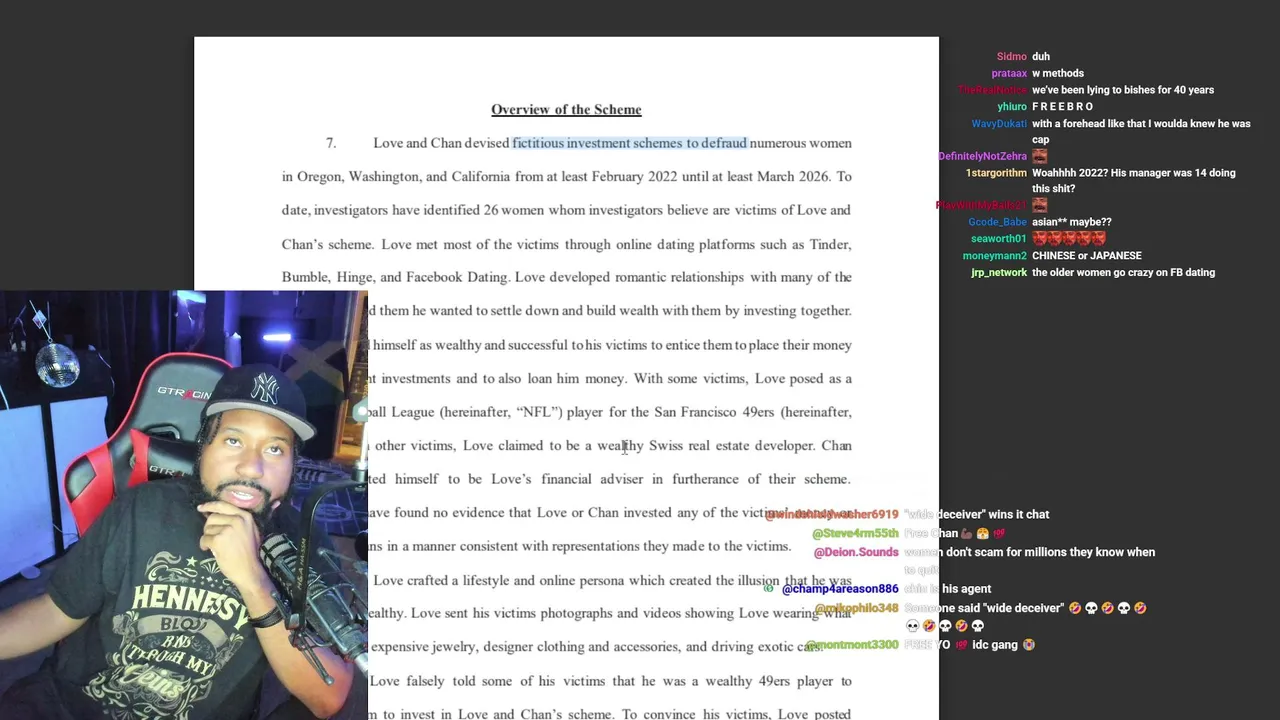Image resolution: width=1280 pixels, height=720 pixels.
Task: Click the emote row in seaworth01's message
Action: [x=1069, y=239]
